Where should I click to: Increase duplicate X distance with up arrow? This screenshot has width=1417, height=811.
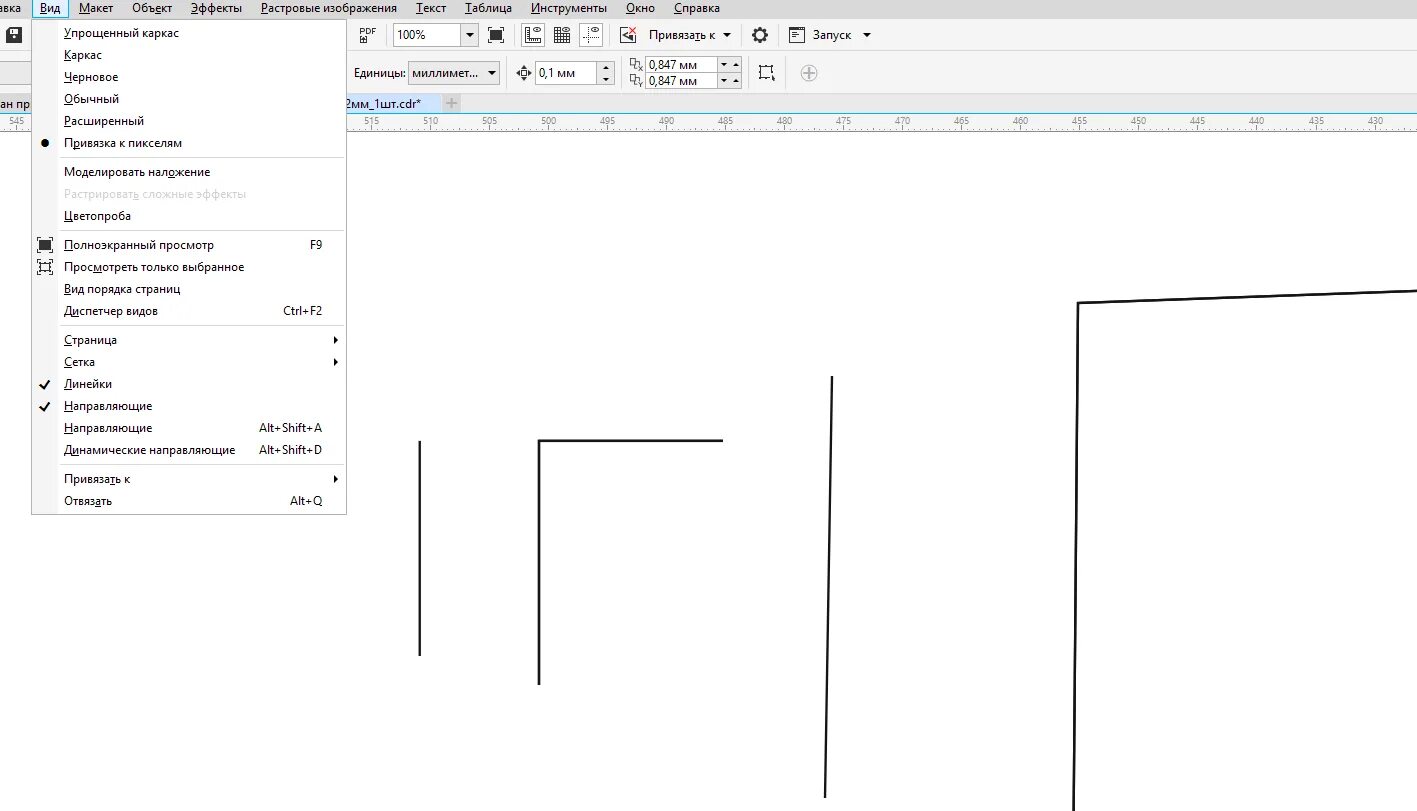736,64
